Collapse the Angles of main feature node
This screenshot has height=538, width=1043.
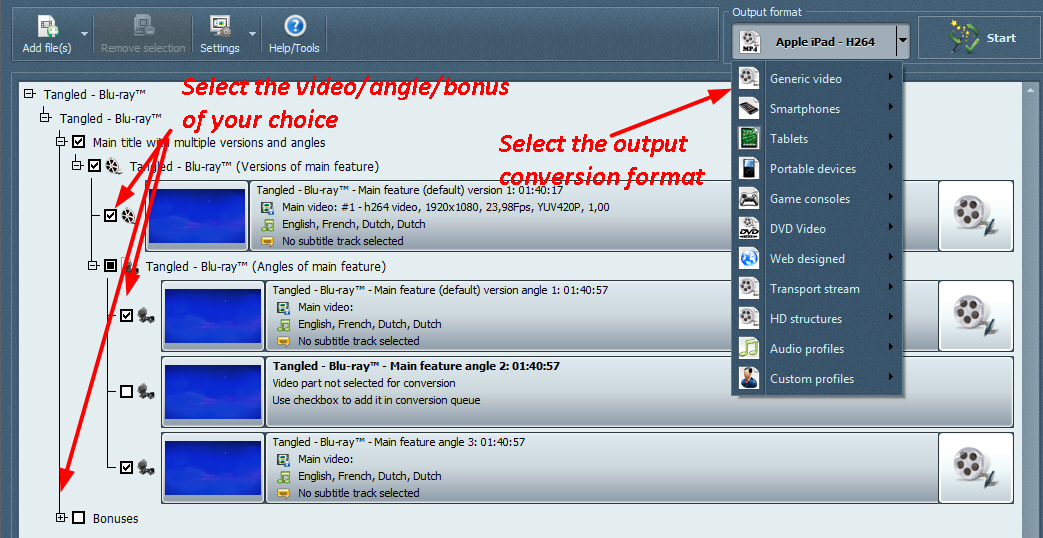click(x=93, y=266)
